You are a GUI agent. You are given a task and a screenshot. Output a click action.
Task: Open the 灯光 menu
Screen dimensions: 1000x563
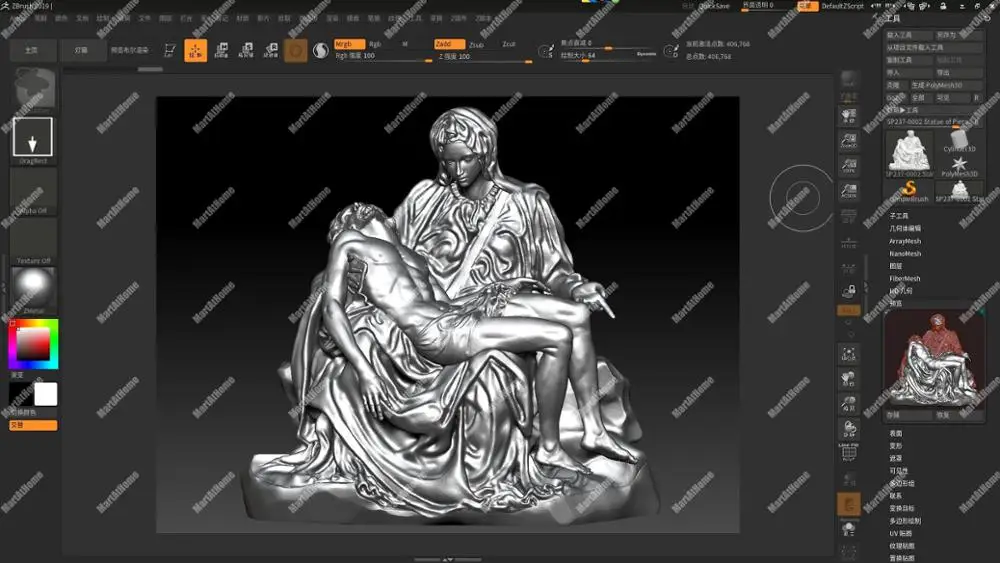click(186, 18)
